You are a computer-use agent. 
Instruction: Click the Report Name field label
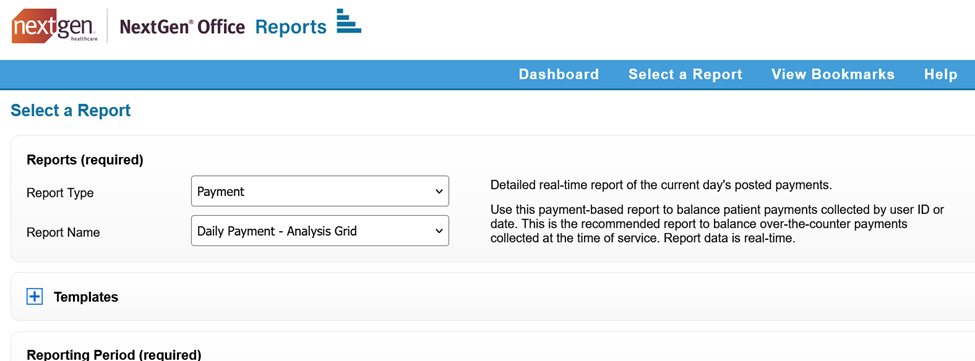(x=63, y=232)
